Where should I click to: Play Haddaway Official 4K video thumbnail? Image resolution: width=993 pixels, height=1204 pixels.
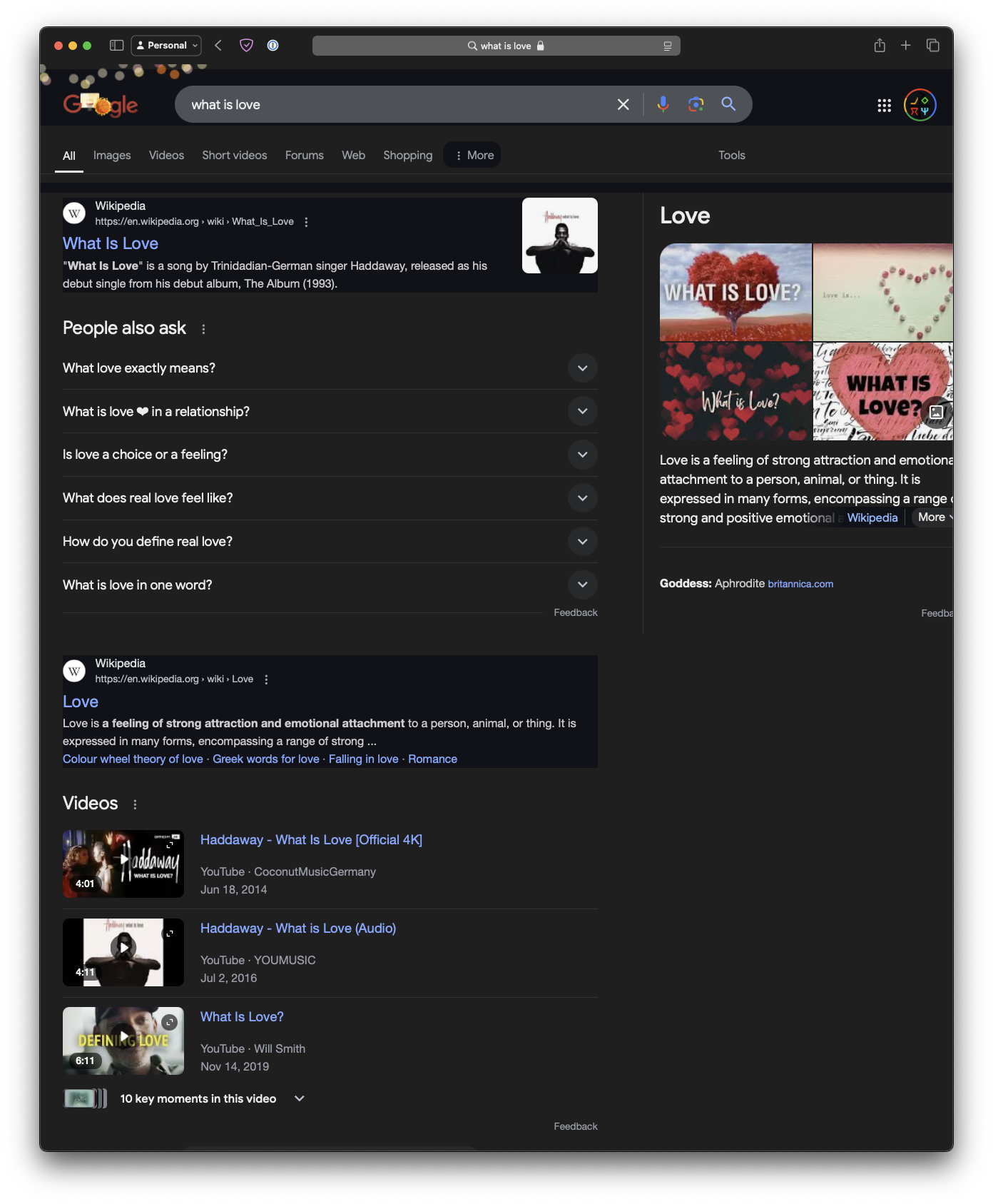pos(123,864)
